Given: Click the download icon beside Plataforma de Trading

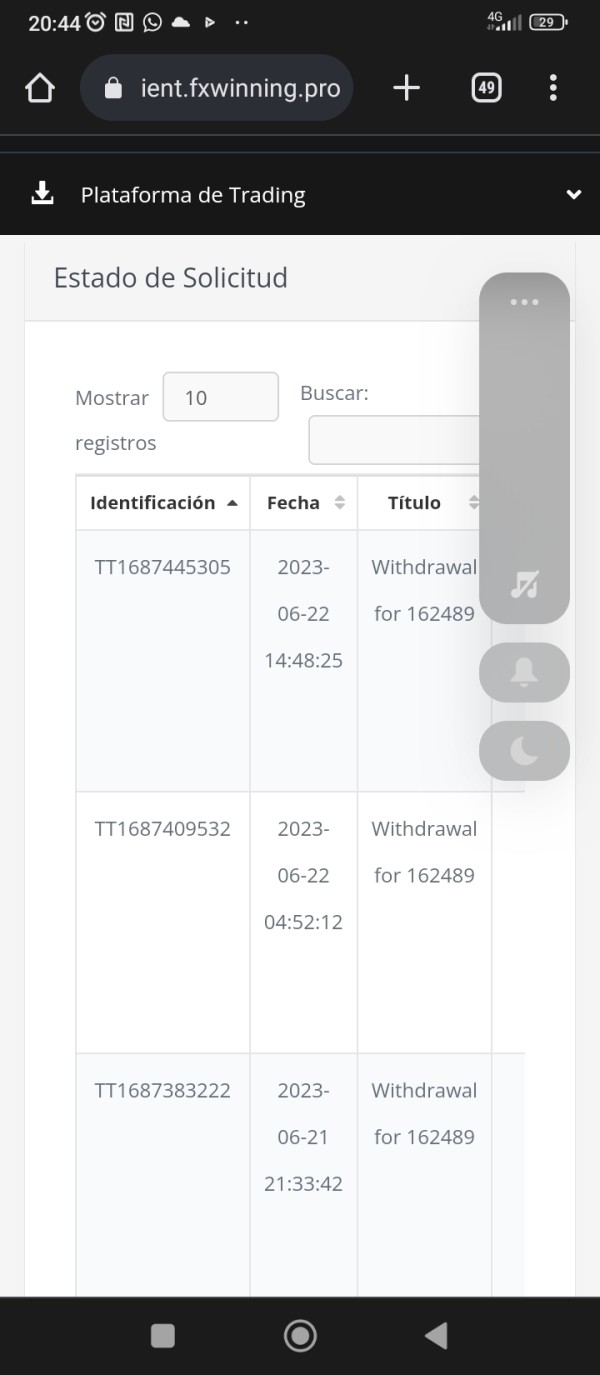Looking at the screenshot, I should pos(42,194).
